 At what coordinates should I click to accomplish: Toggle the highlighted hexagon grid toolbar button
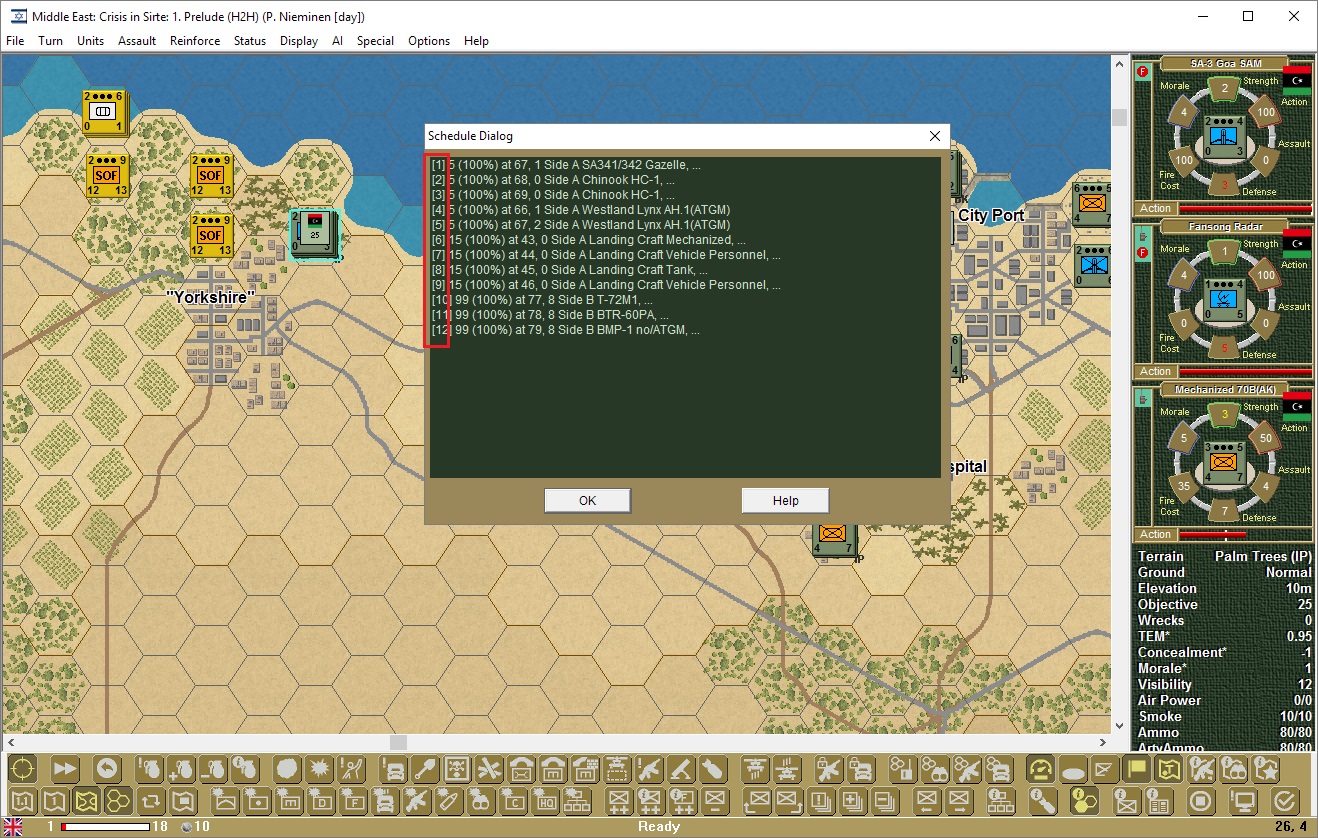coord(118,801)
